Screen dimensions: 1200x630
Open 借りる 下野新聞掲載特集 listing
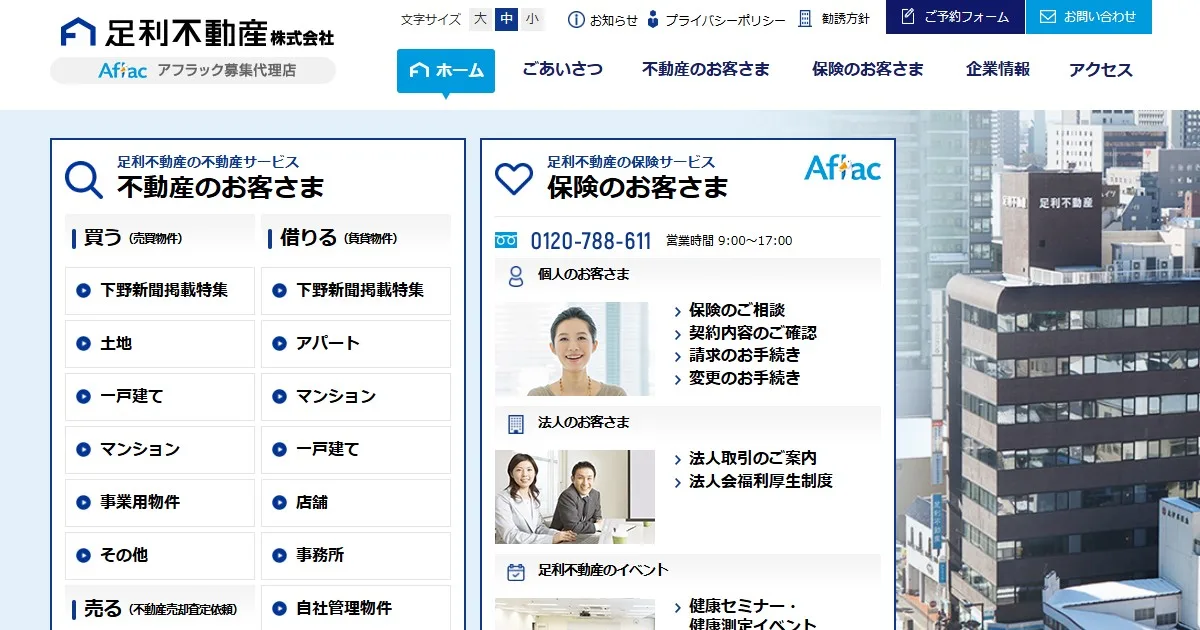click(x=356, y=291)
